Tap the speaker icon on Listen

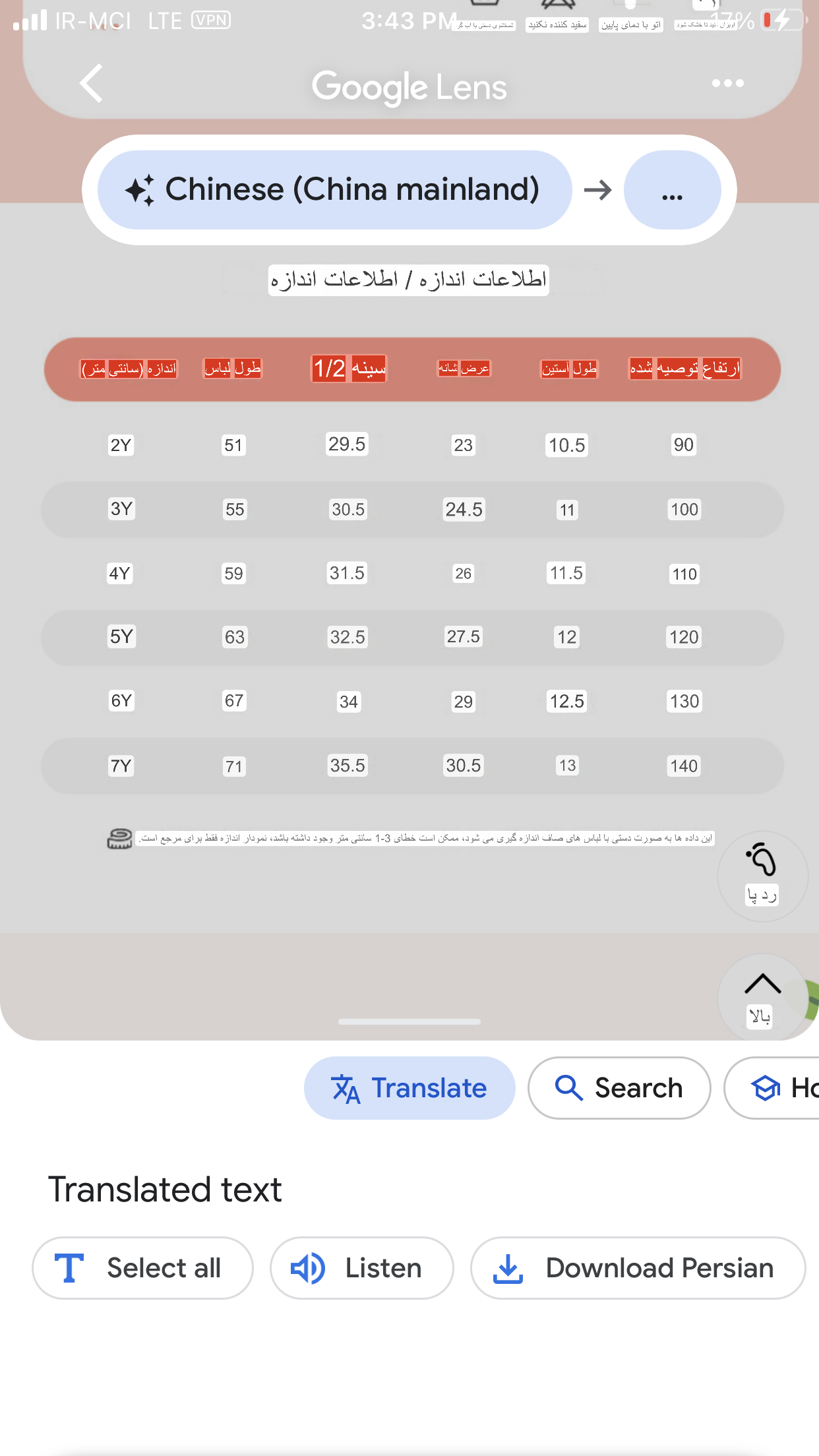(x=308, y=1268)
